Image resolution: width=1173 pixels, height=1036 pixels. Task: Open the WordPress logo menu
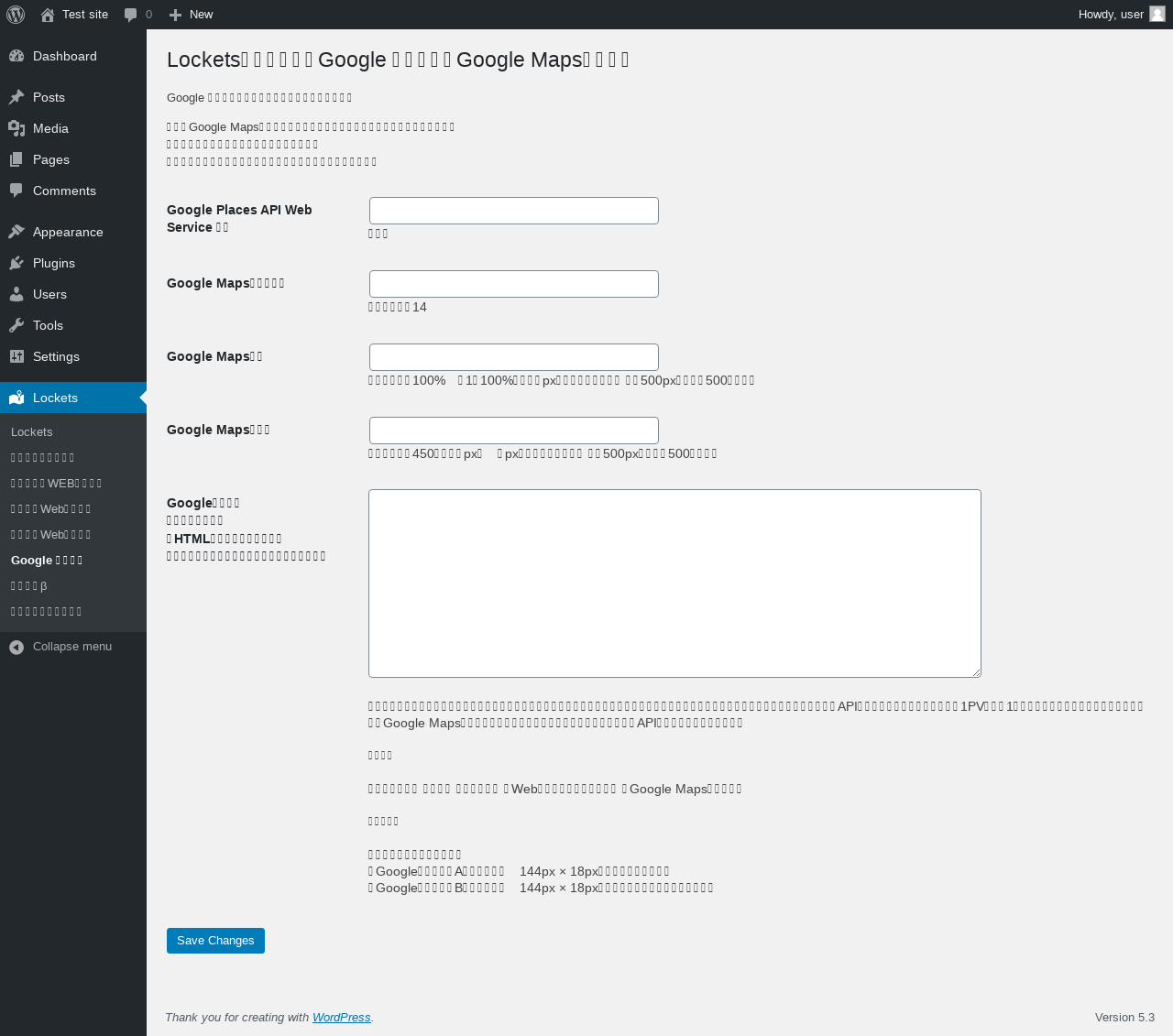pyautogui.click(x=16, y=15)
